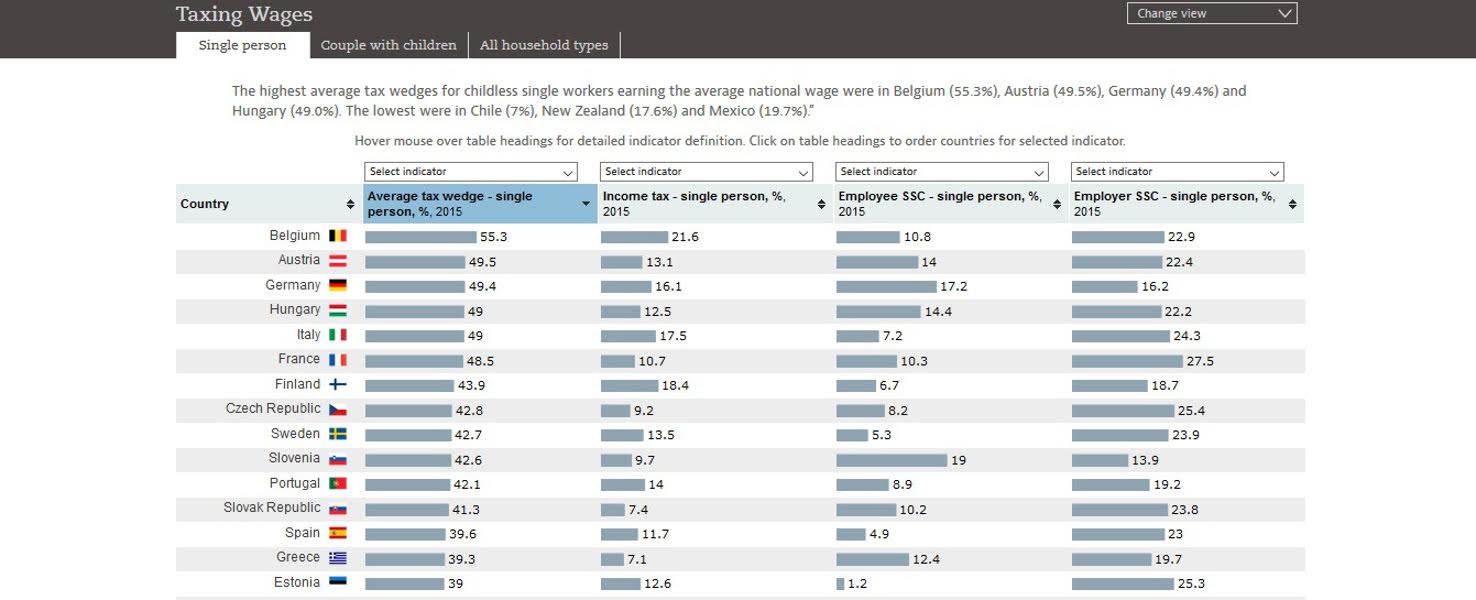Click the Greece flag icon
This screenshot has width=1476, height=600.
[338, 558]
